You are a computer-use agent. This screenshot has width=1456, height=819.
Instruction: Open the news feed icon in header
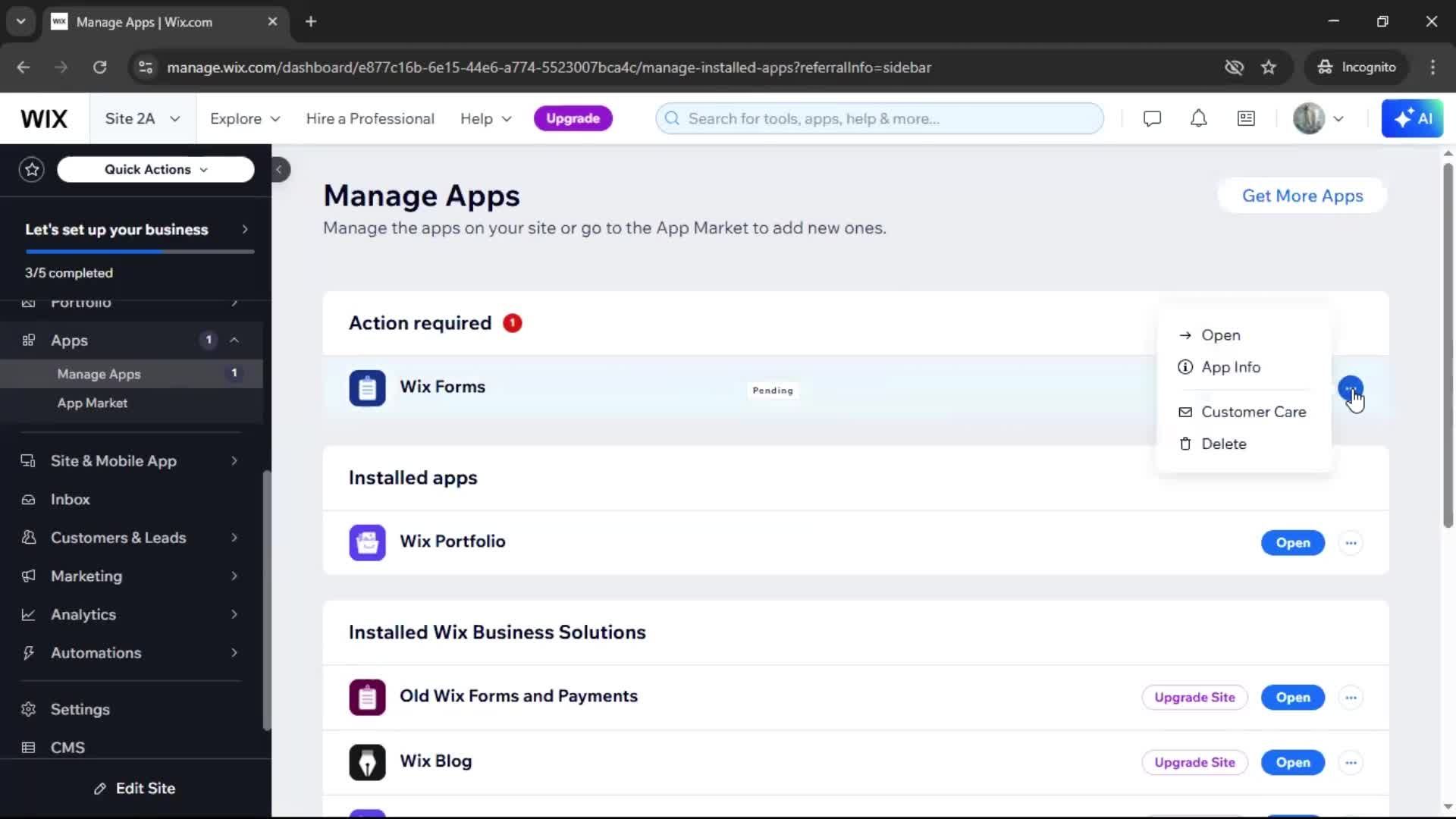coord(1246,119)
